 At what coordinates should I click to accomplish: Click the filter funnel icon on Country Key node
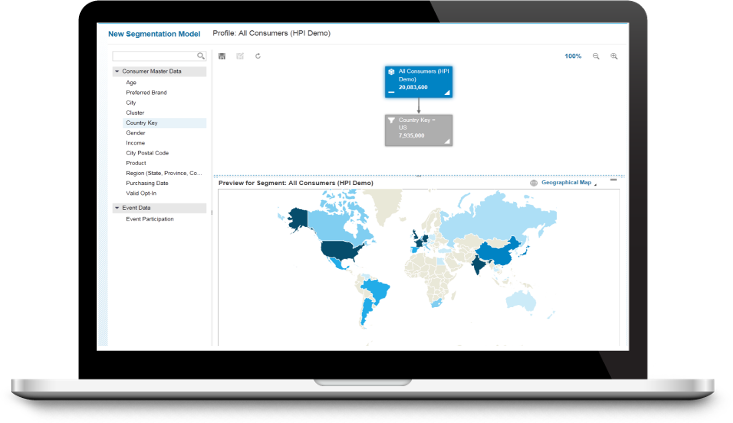coord(391,120)
